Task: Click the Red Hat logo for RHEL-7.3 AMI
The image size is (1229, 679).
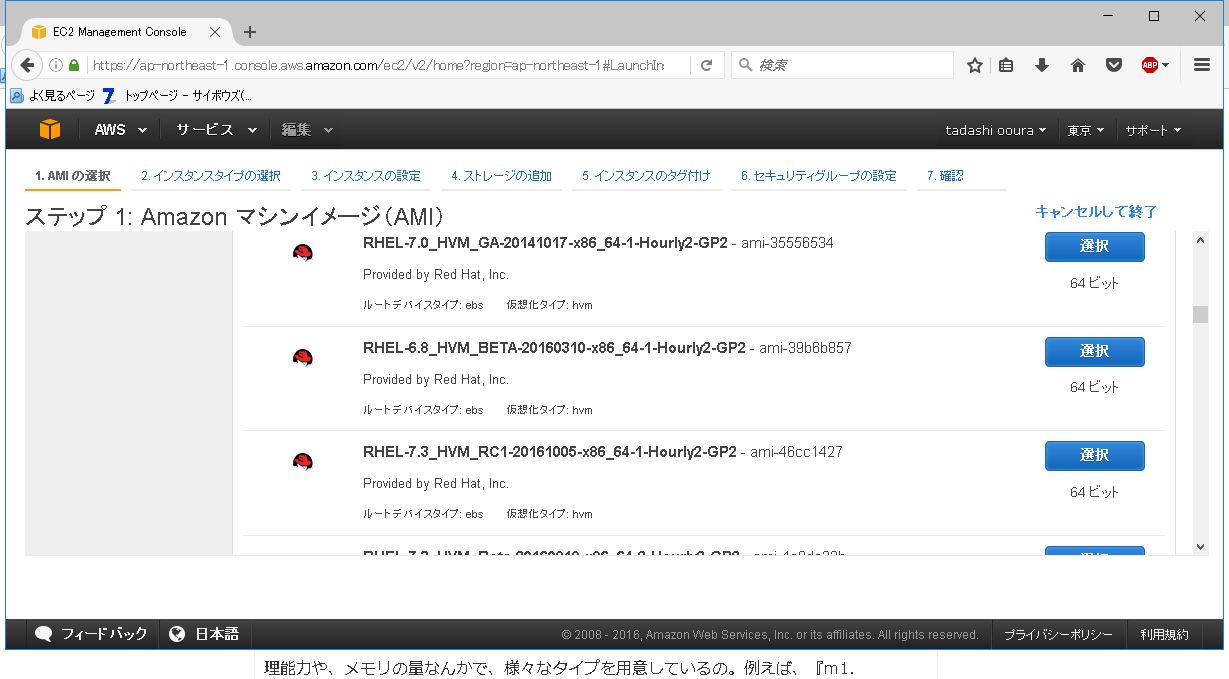Action: (303, 461)
